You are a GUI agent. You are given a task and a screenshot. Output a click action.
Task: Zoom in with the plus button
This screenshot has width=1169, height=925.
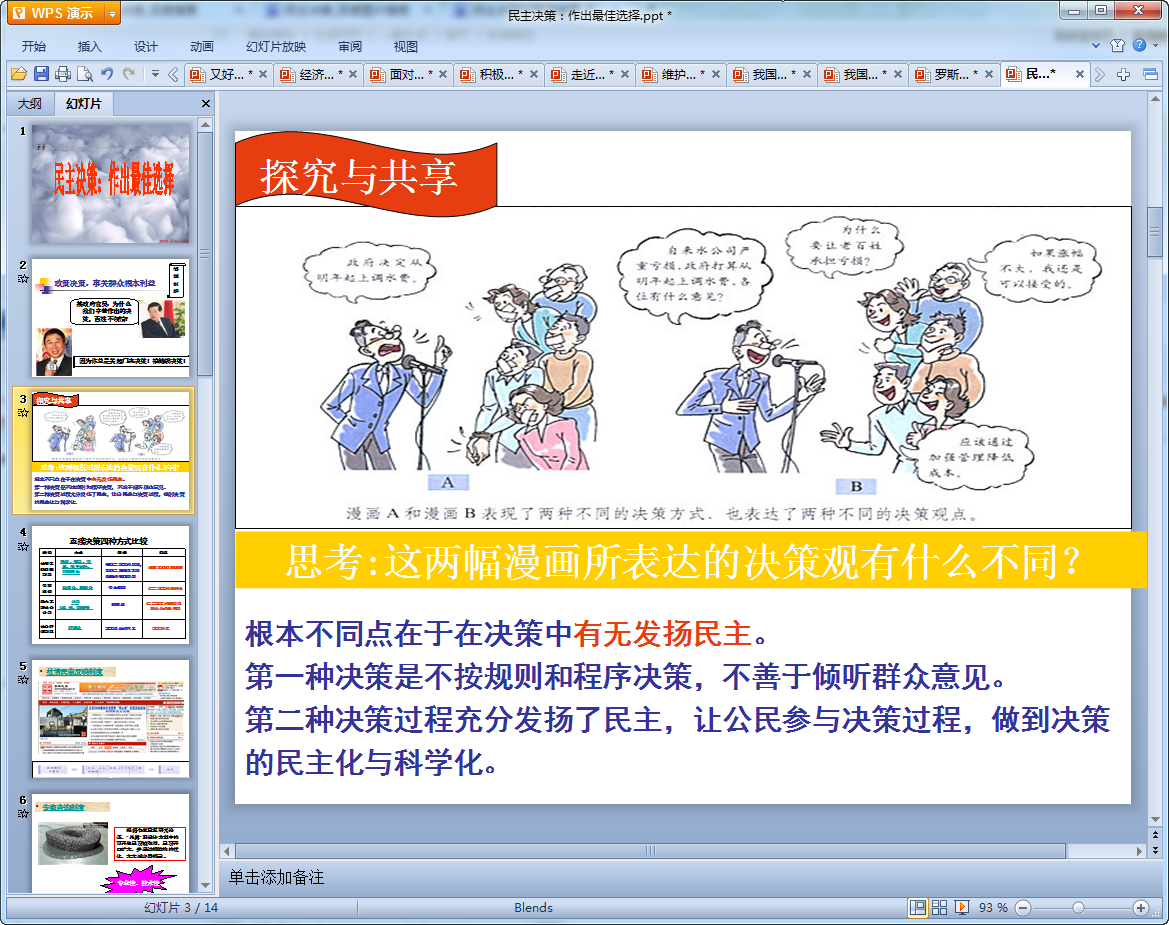[x=1140, y=907]
